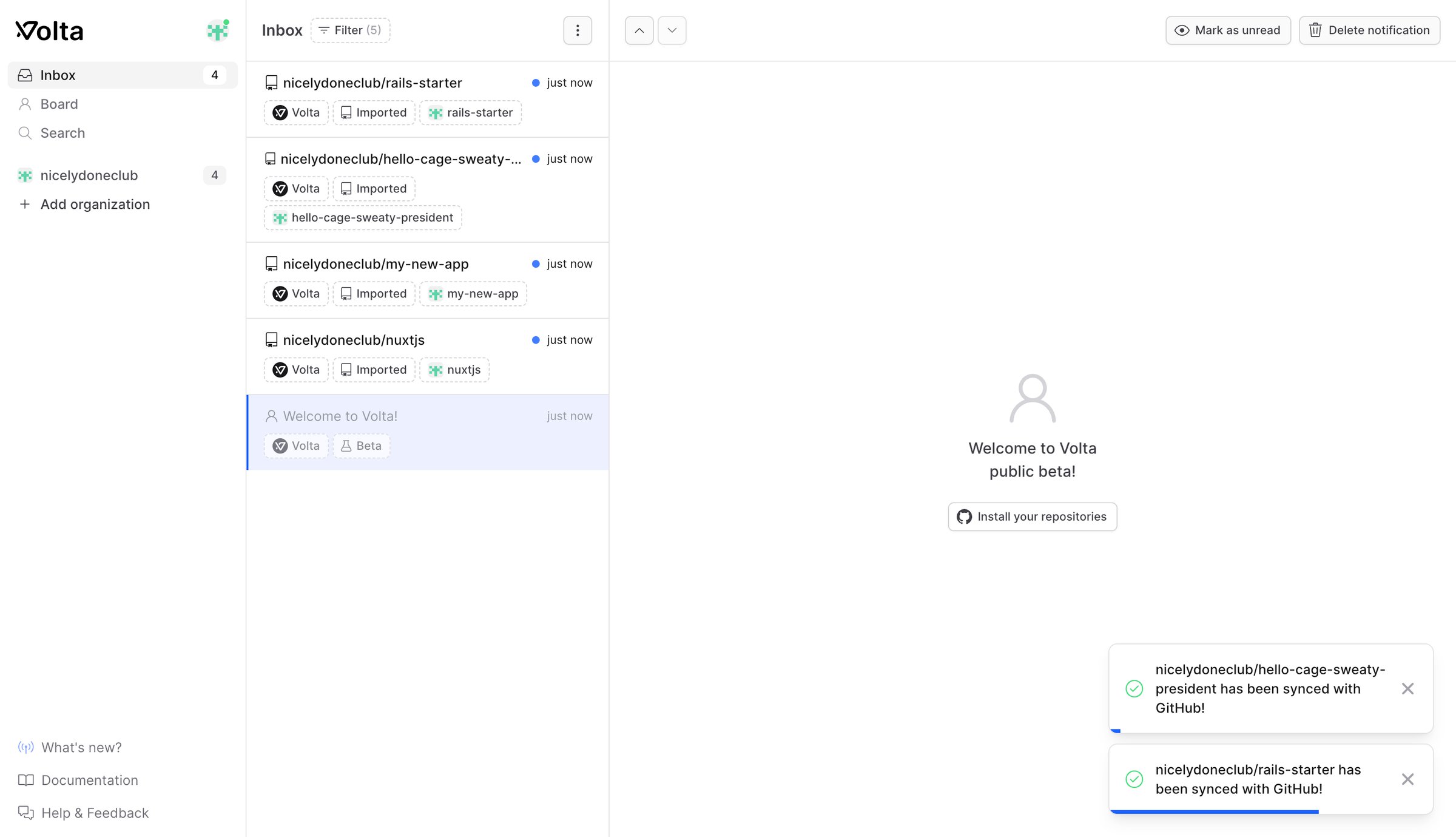This screenshot has height=837, width=1456.
Task: Click unread blue dot on hello-cage-sweaty row
Action: pos(536,159)
